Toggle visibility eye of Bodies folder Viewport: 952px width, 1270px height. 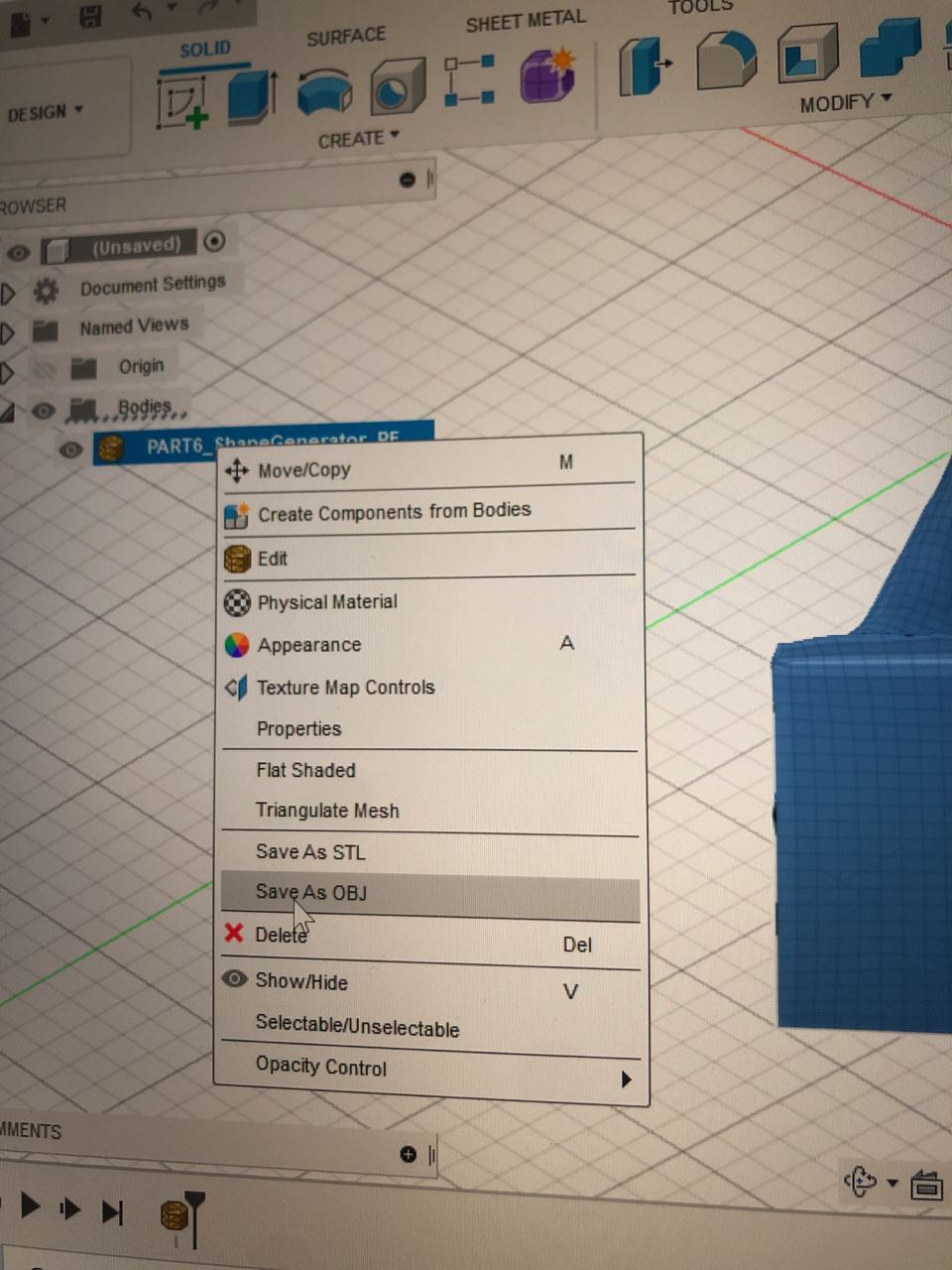click(x=43, y=410)
